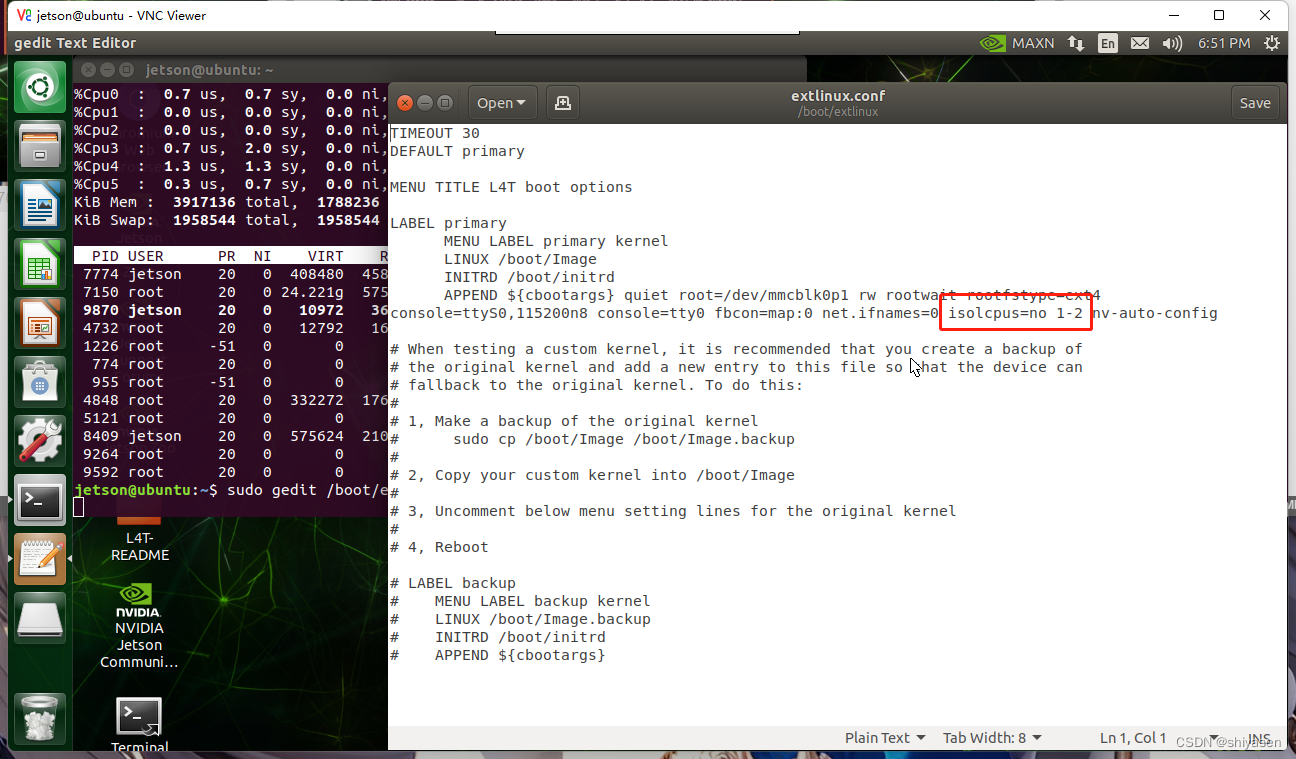Switch keyboard layout via the En indicator

[1109, 43]
